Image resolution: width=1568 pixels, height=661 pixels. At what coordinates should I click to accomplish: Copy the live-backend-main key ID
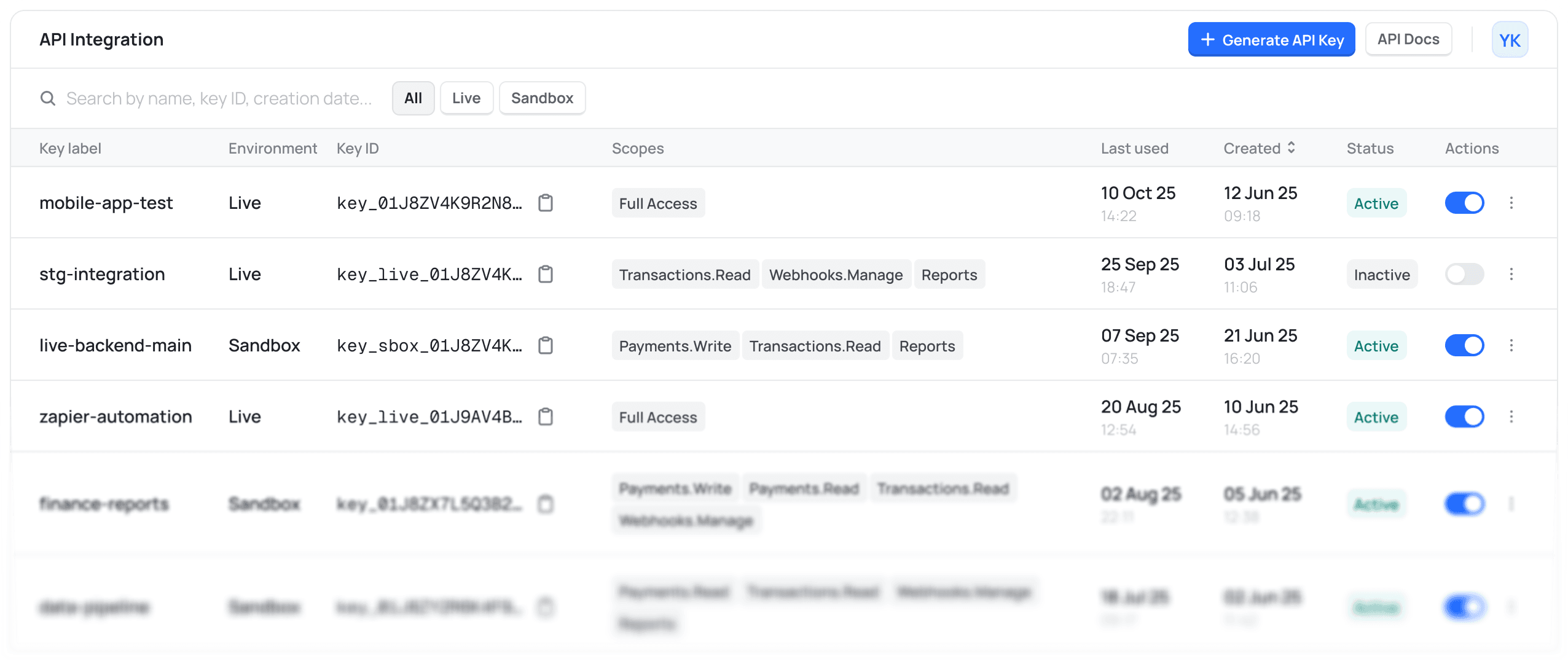click(546, 345)
